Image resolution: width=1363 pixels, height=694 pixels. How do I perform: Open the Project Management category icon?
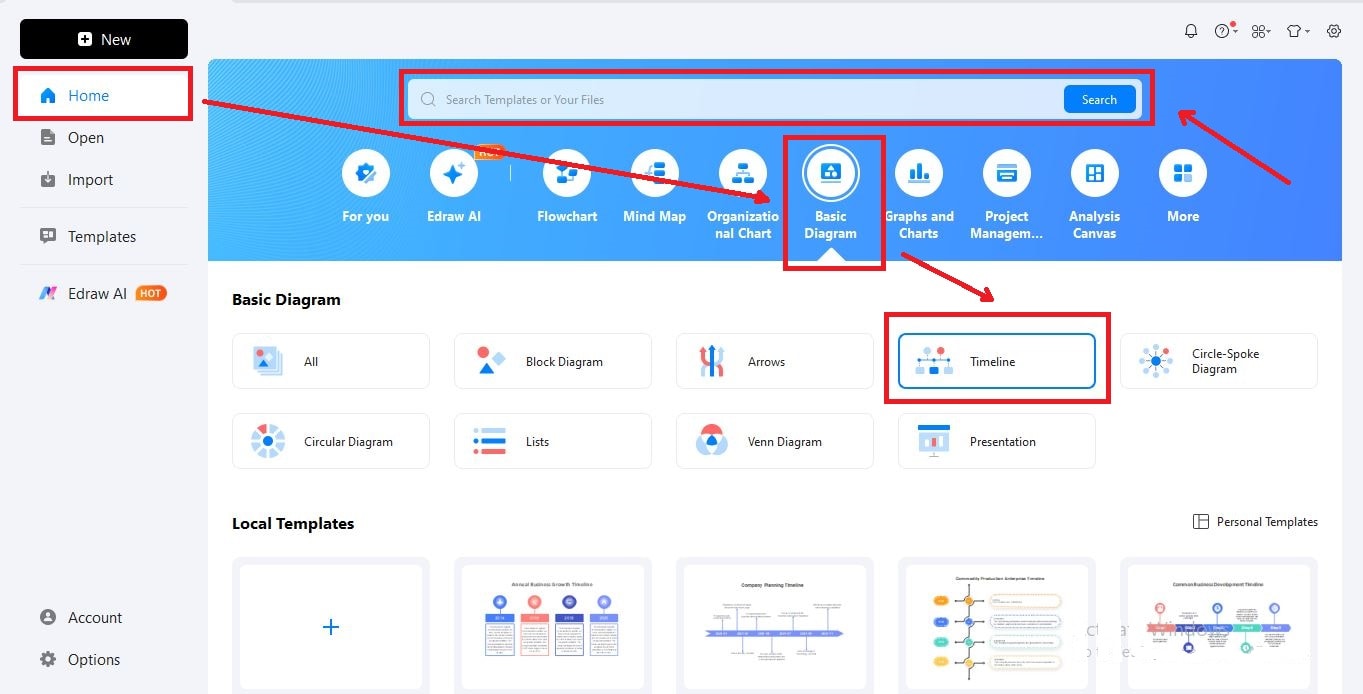(x=1006, y=172)
